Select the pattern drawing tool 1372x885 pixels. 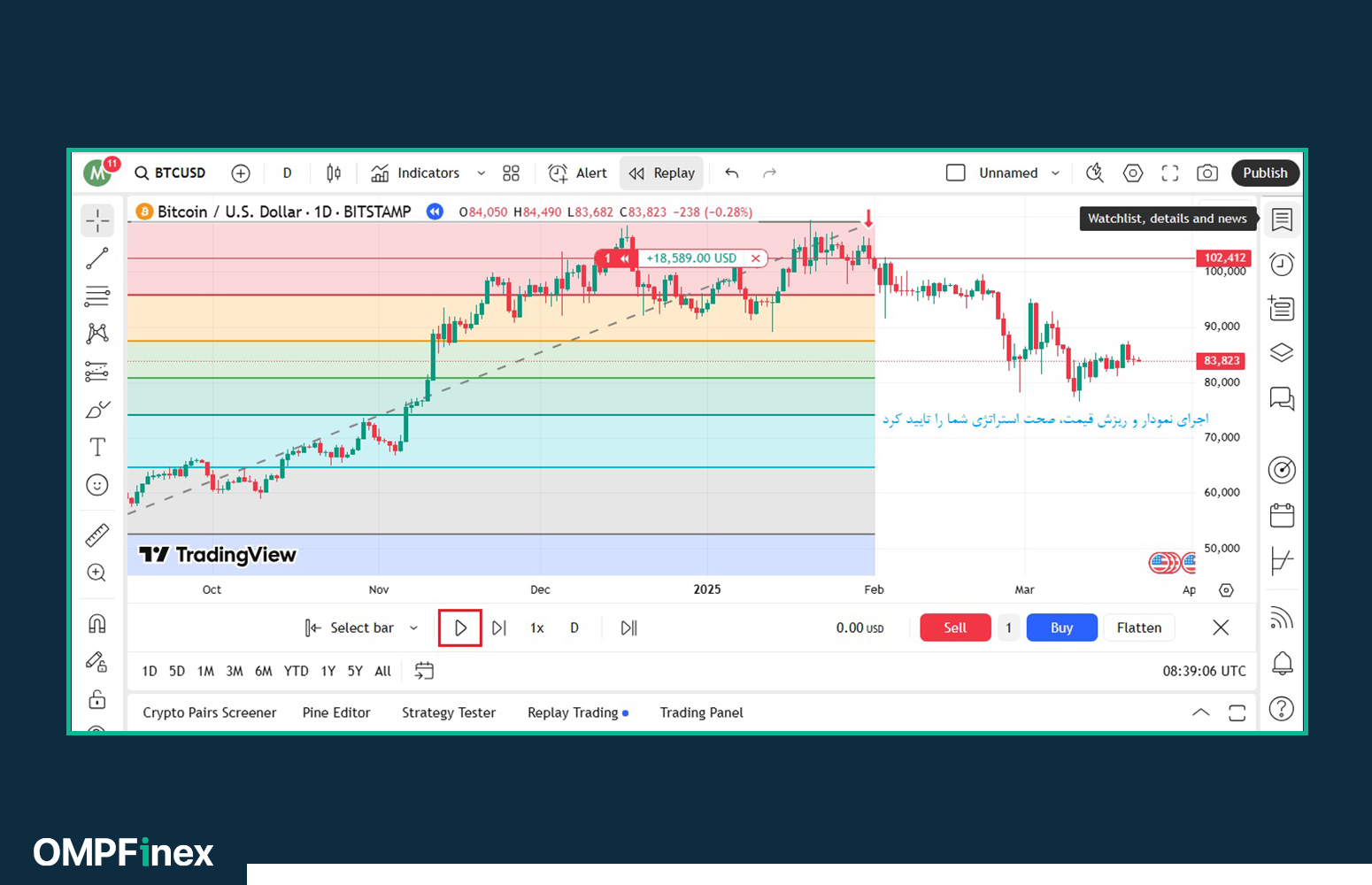(x=97, y=333)
